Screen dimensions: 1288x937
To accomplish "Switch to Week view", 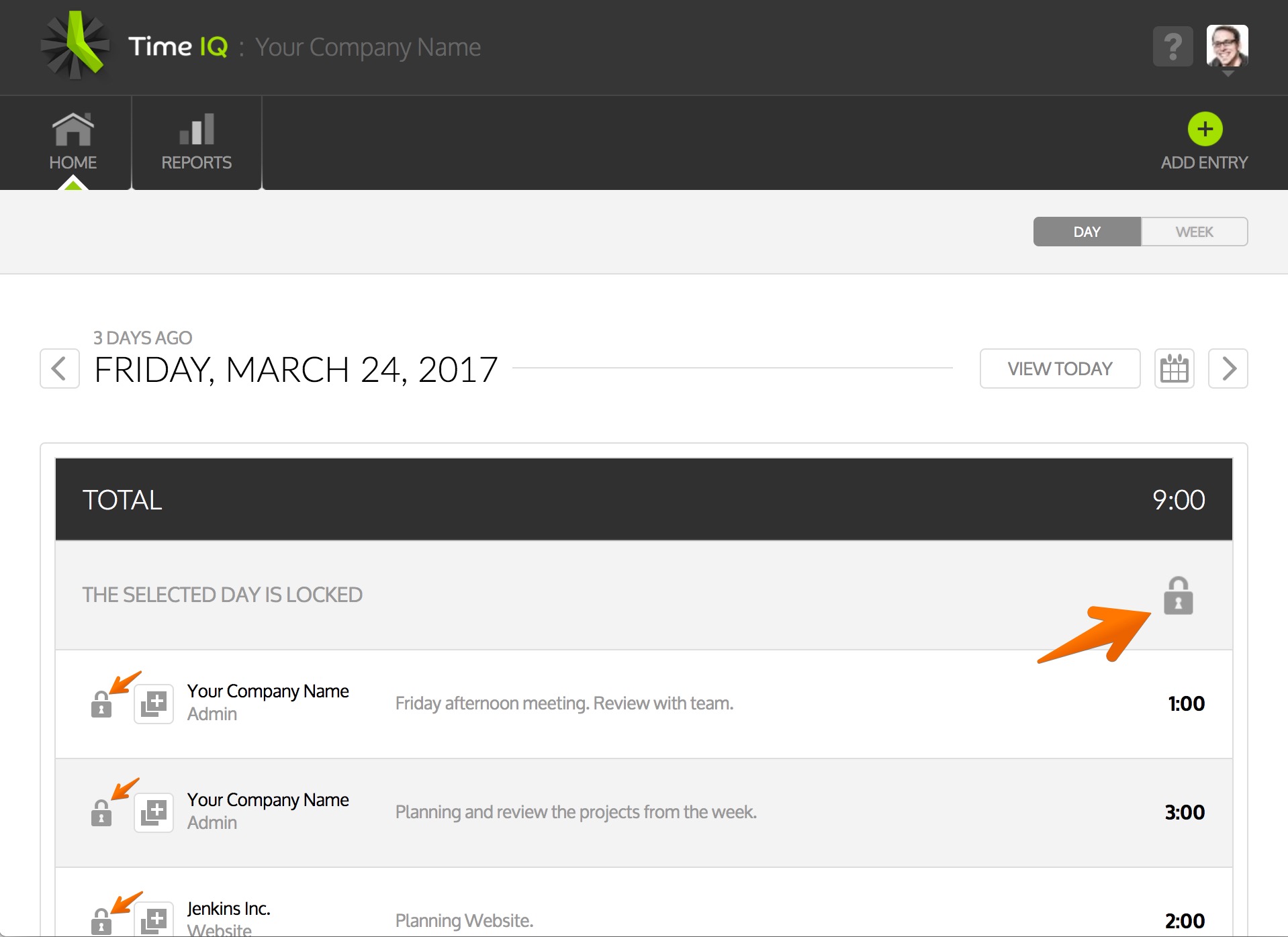I will click(1194, 232).
